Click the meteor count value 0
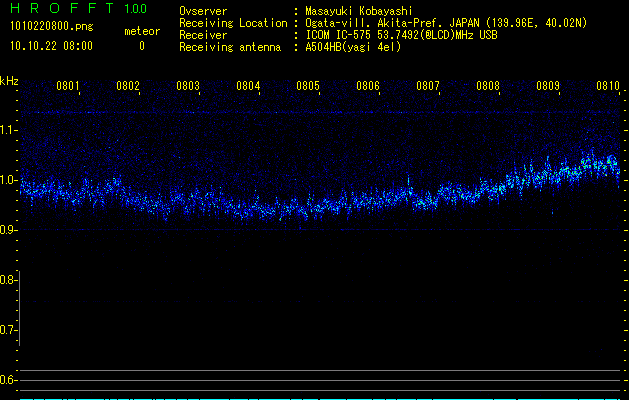629x400 pixels. (x=141, y=46)
